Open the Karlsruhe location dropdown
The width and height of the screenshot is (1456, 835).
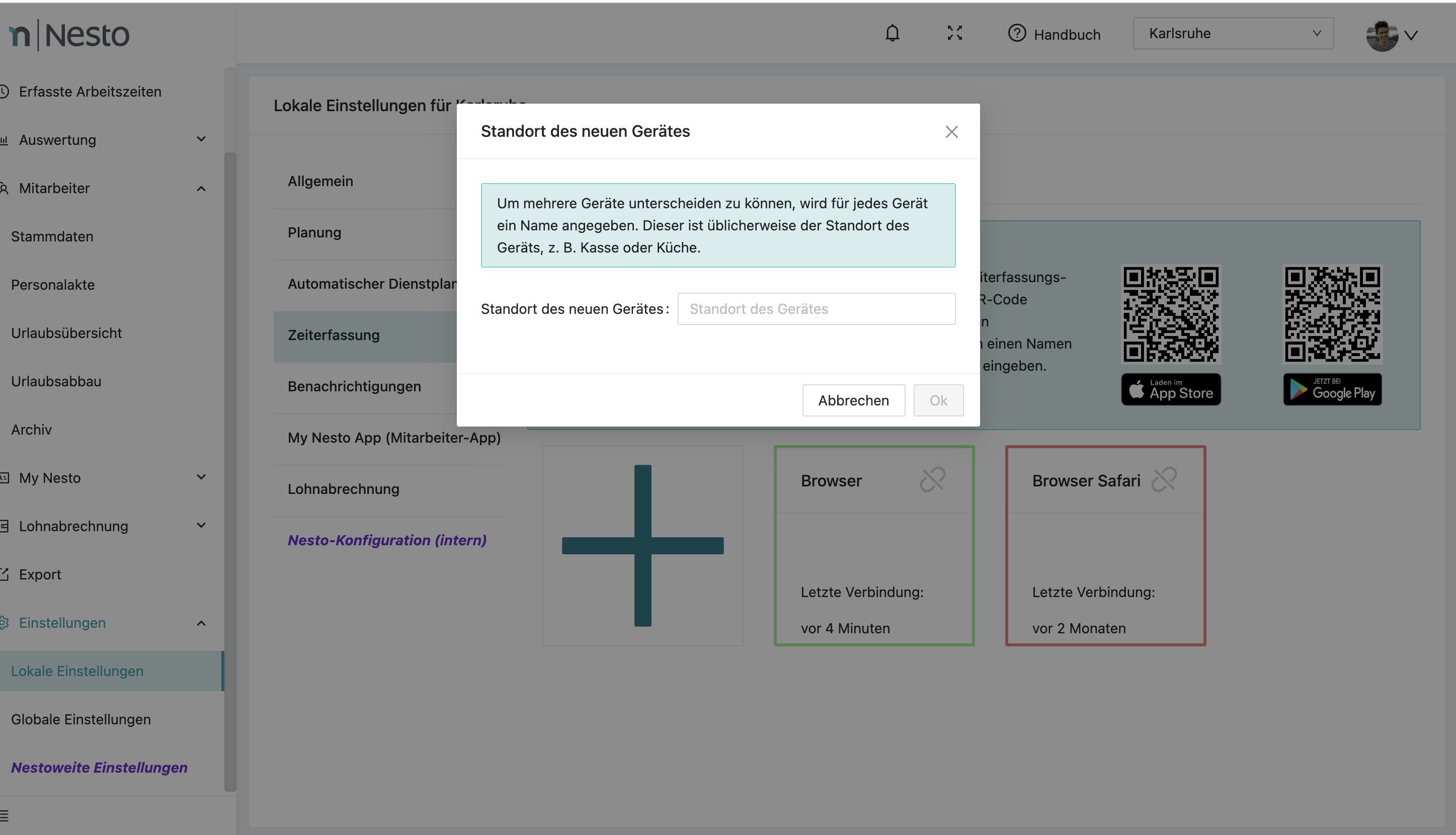tap(1233, 33)
